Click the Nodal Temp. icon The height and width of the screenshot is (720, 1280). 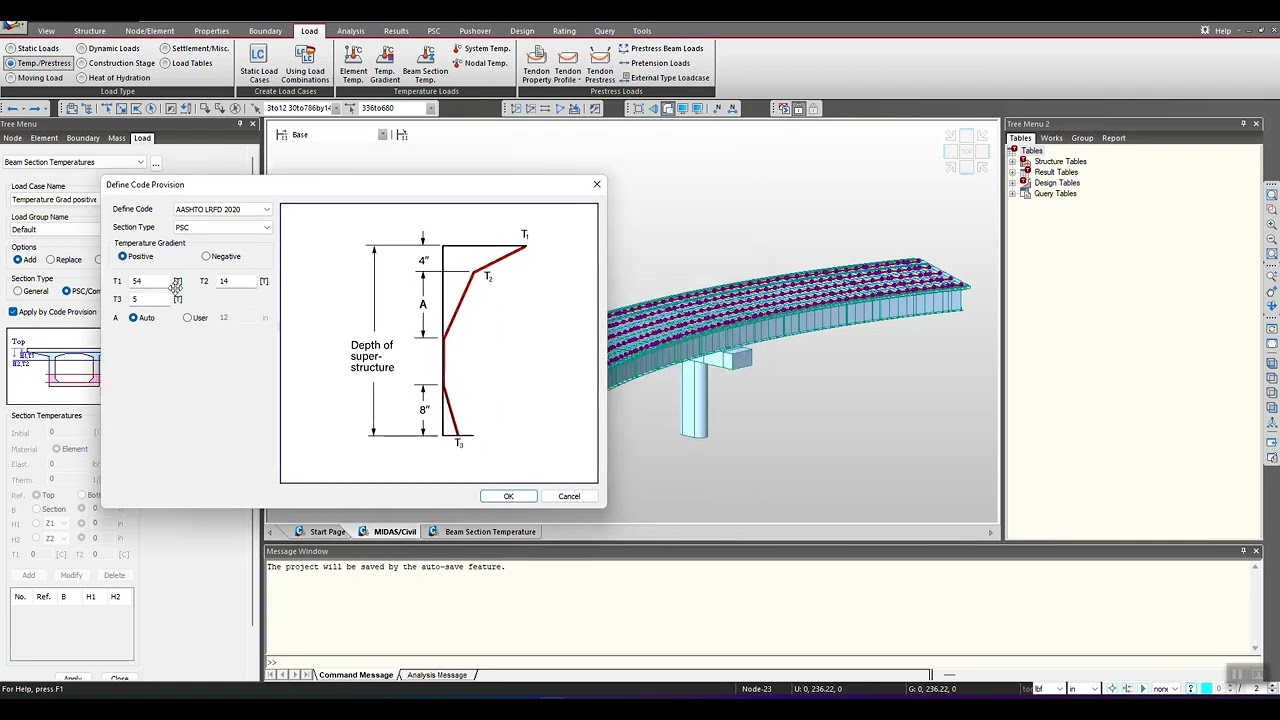click(x=480, y=63)
